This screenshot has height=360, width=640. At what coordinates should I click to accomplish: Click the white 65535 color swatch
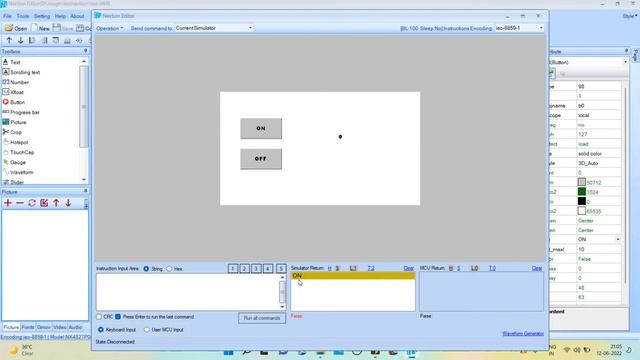[x=582, y=211]
